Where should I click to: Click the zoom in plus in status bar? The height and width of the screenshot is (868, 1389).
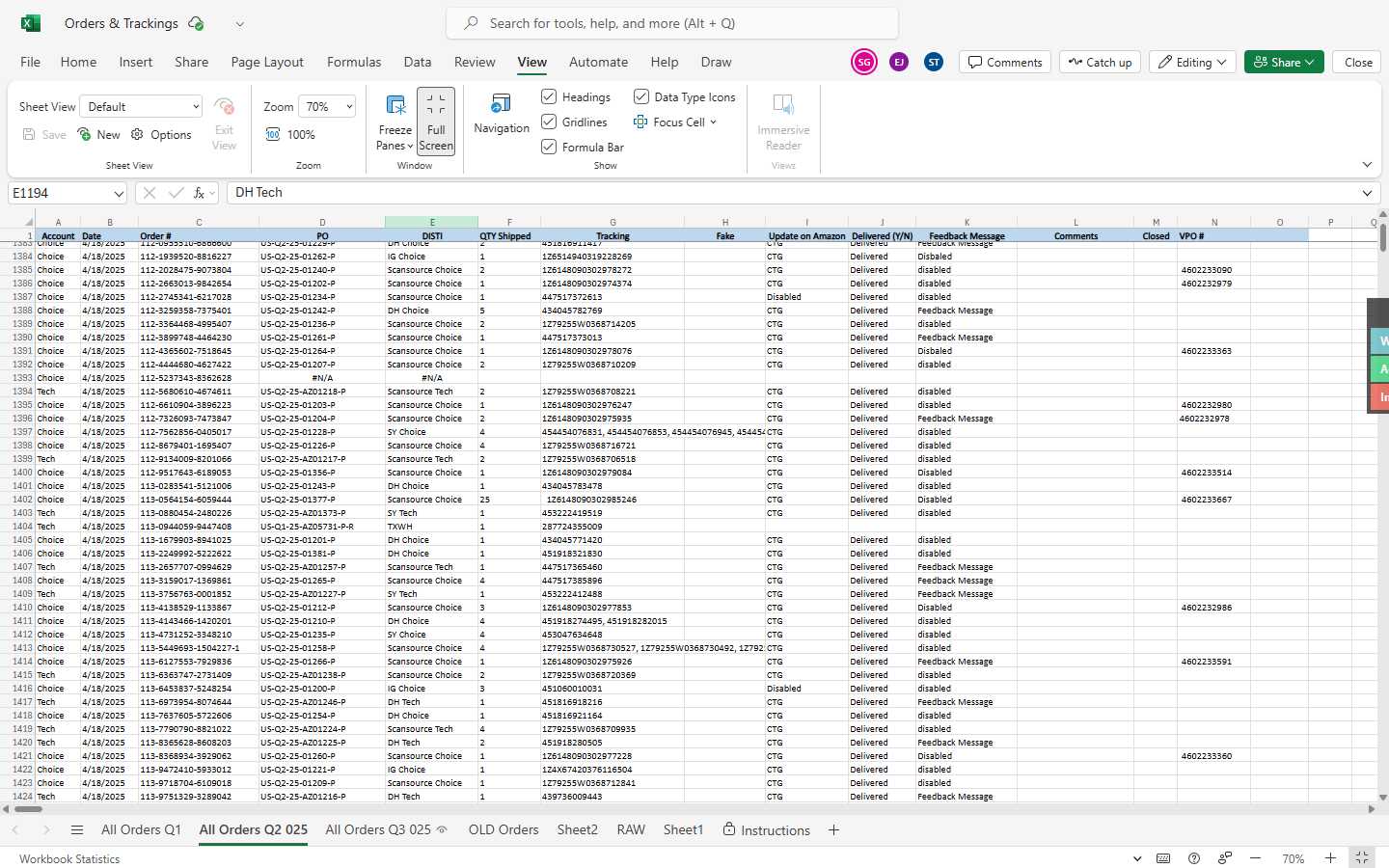(1330, 858)
